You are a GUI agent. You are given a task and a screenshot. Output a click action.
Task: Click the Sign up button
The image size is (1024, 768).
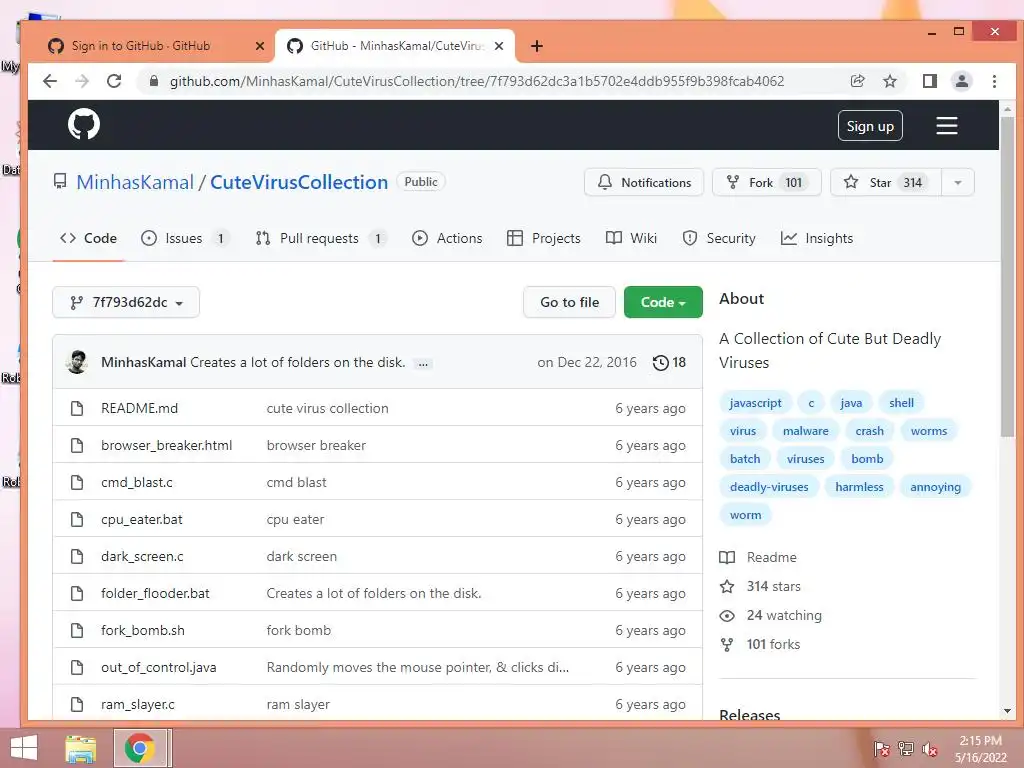tap(870, 126)
